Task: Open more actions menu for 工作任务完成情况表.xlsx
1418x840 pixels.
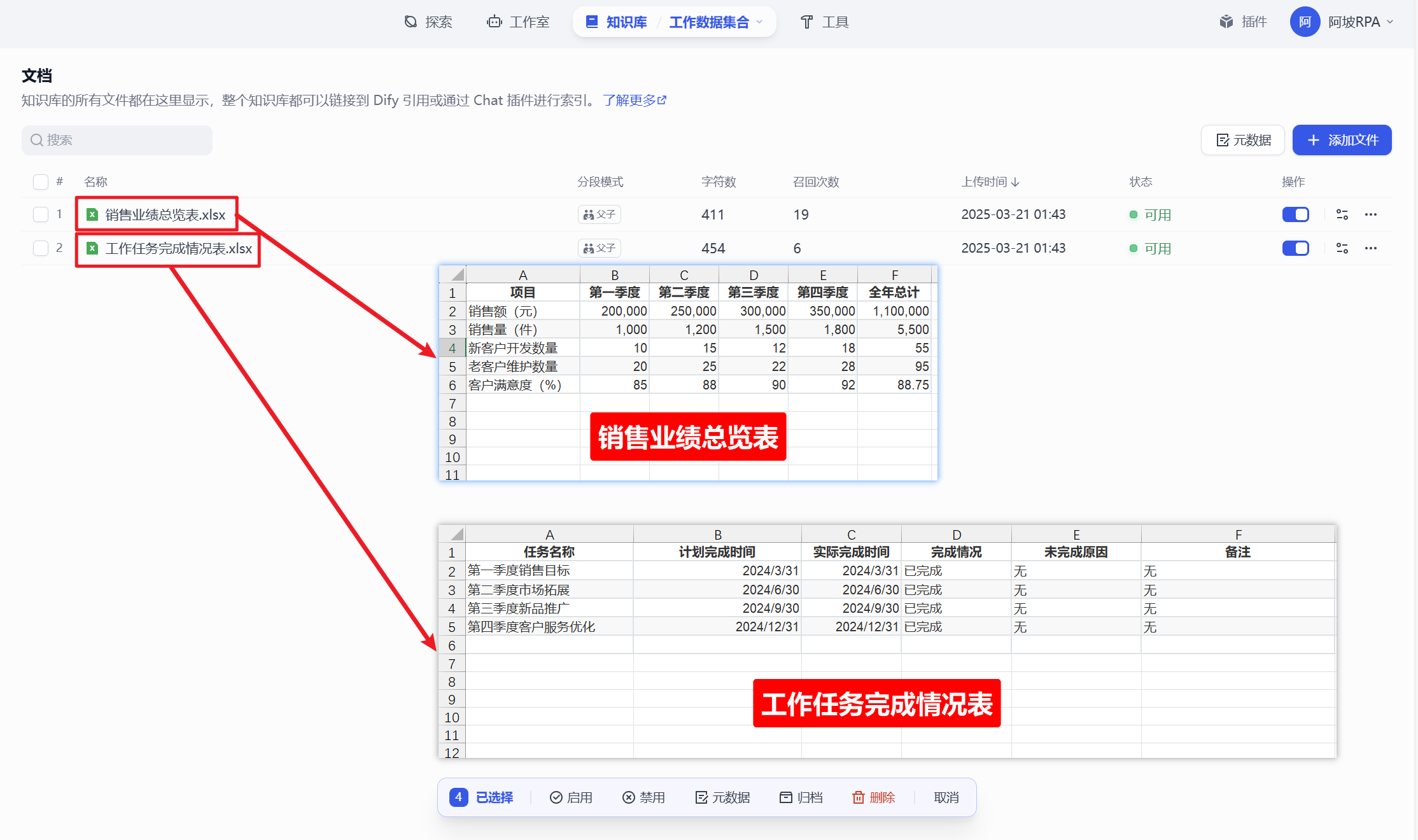Action: coord(1370,248)
